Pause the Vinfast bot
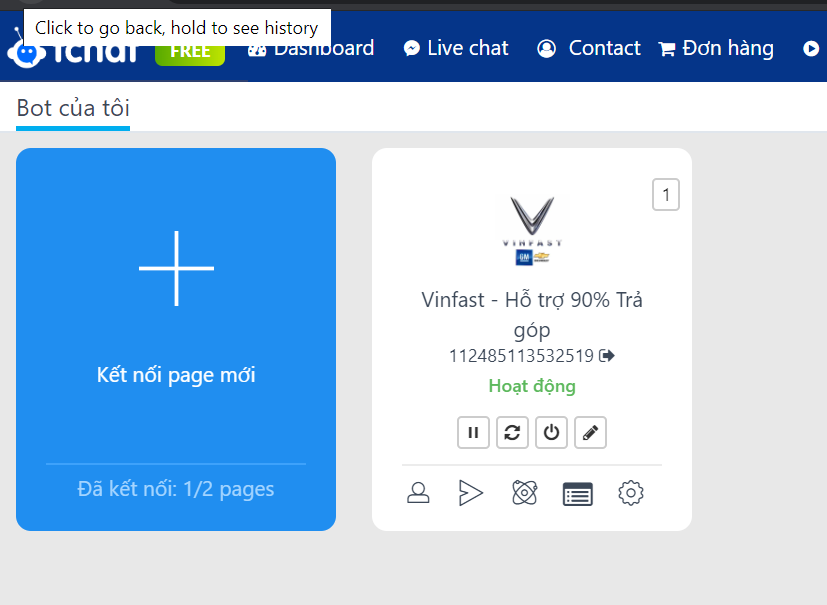Viewport: 827px width, 605px height. click(x=473, y=433)
